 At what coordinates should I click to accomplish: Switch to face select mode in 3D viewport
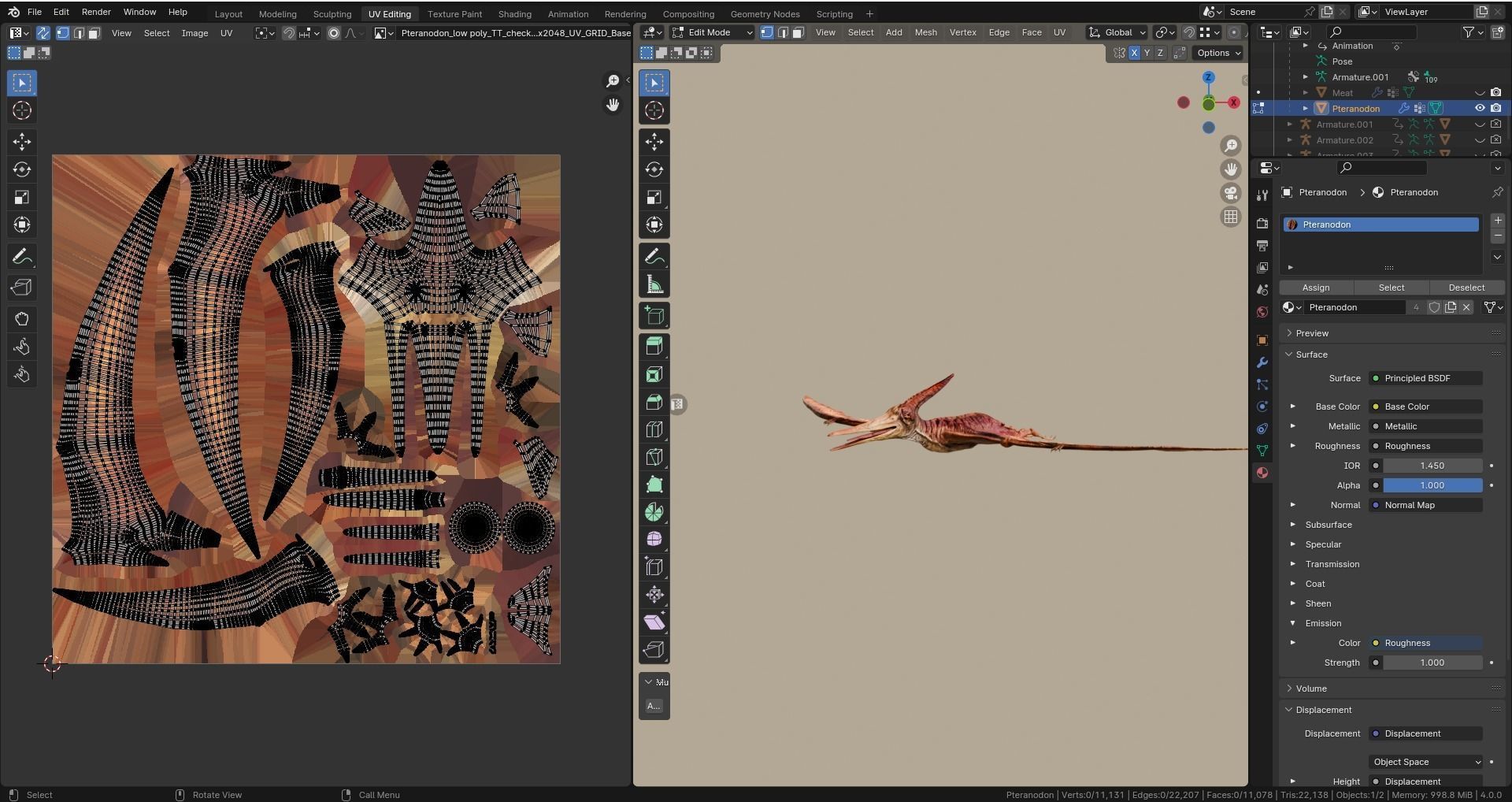click(798, 32)
